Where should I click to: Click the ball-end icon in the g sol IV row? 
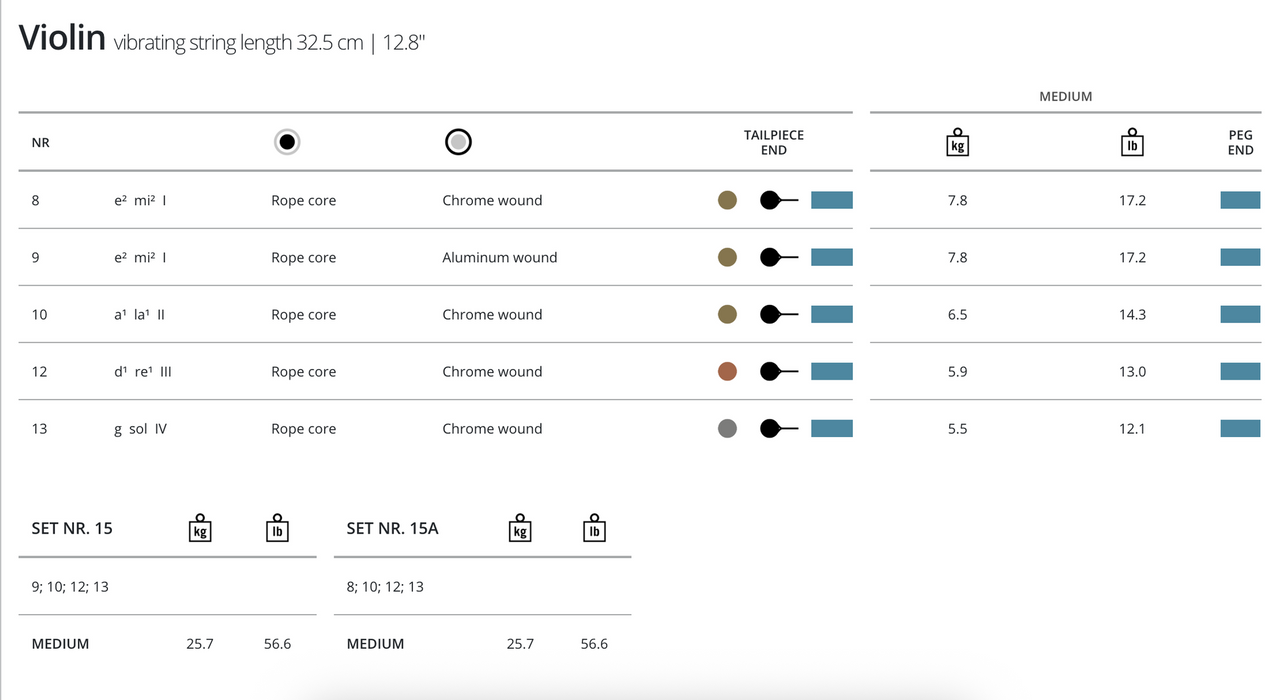click(x=779, y=429)
